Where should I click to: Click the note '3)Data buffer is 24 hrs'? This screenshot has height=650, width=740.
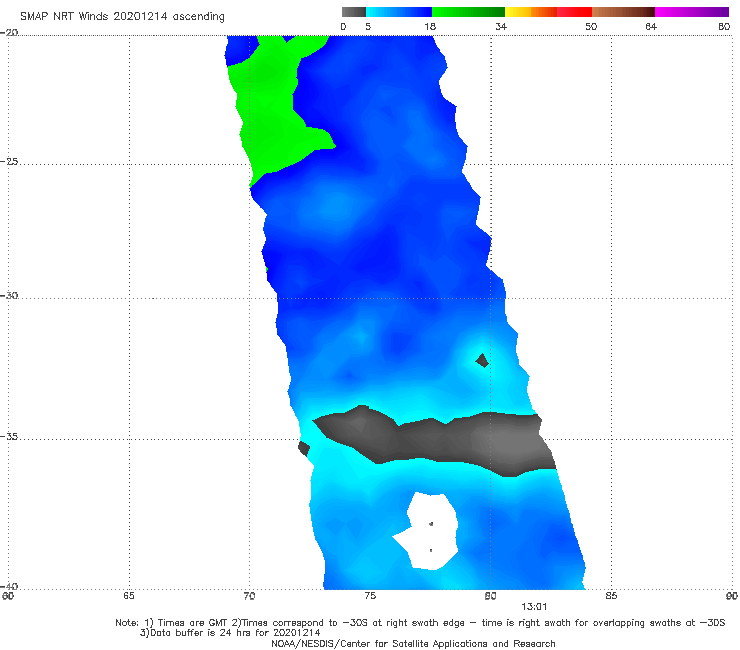point(230,633)
